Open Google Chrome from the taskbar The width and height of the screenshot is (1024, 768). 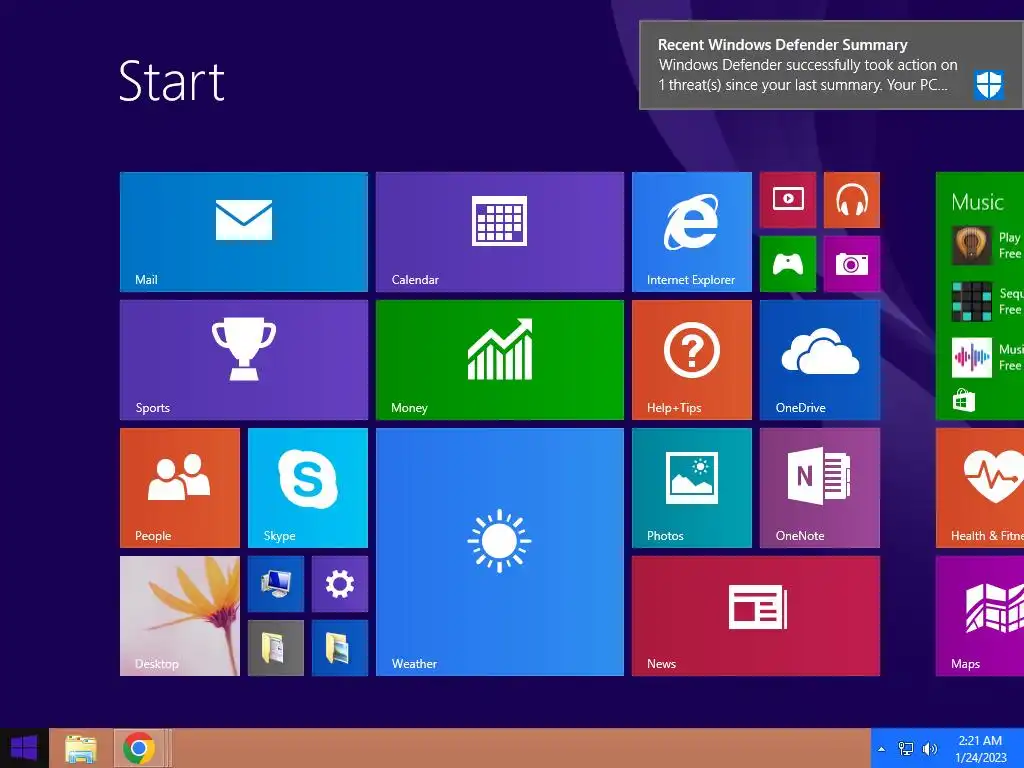coord(138,748)
